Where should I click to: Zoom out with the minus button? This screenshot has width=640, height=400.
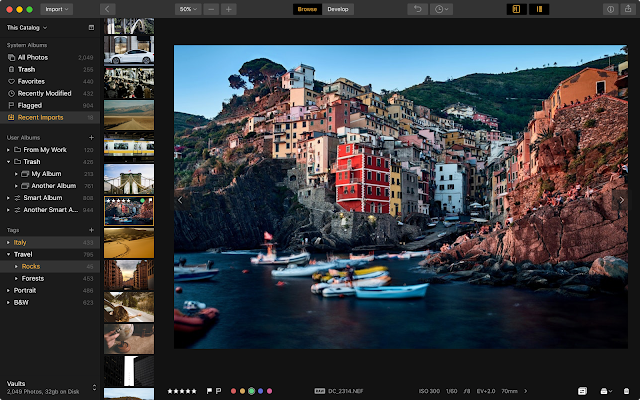click(x=211, y=9)
